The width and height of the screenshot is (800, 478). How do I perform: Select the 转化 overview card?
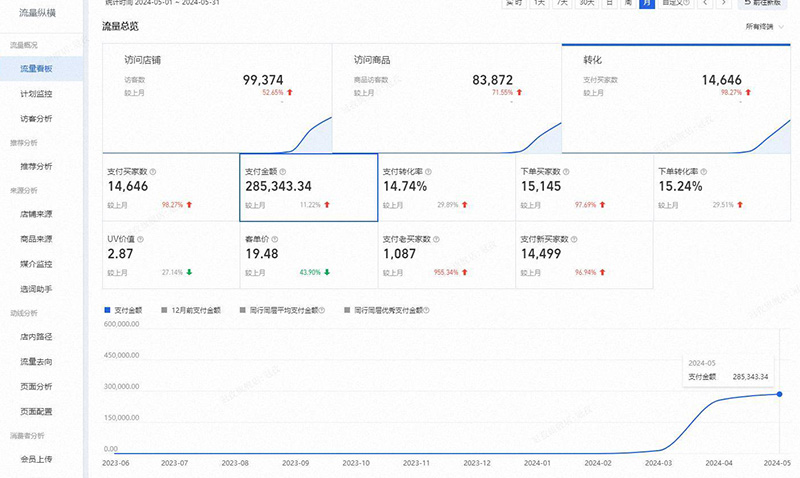coord(676,98)
